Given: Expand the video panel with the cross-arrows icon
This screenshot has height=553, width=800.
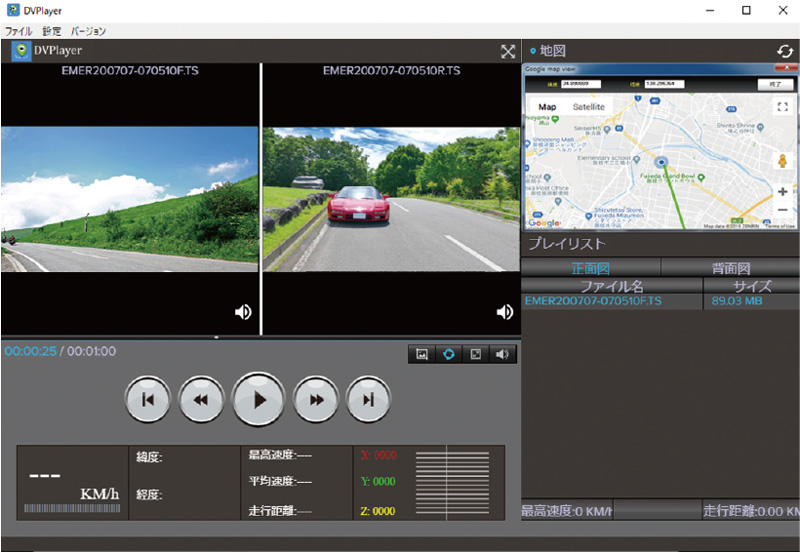Looking at the screenshot, I should click(508, 51).
